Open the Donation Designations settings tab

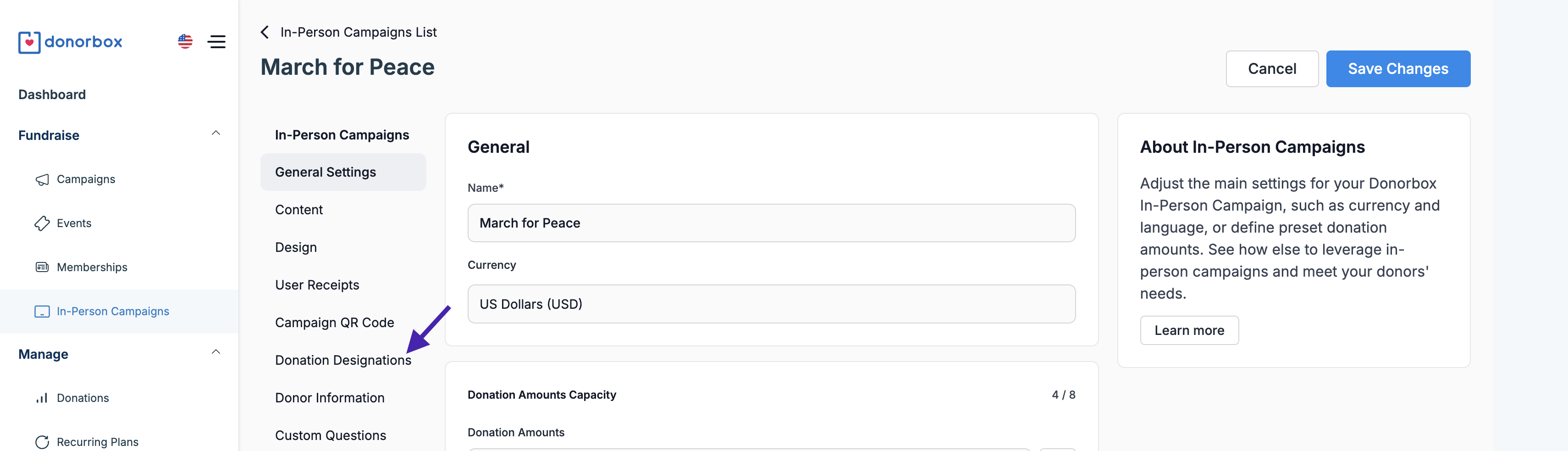[x=342, y=360]
